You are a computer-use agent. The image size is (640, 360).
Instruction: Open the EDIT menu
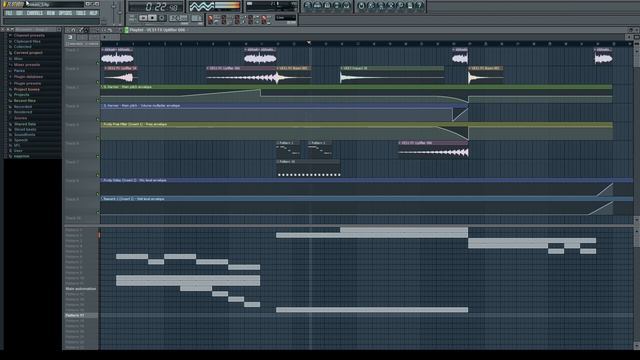click(x=19, y=13)
